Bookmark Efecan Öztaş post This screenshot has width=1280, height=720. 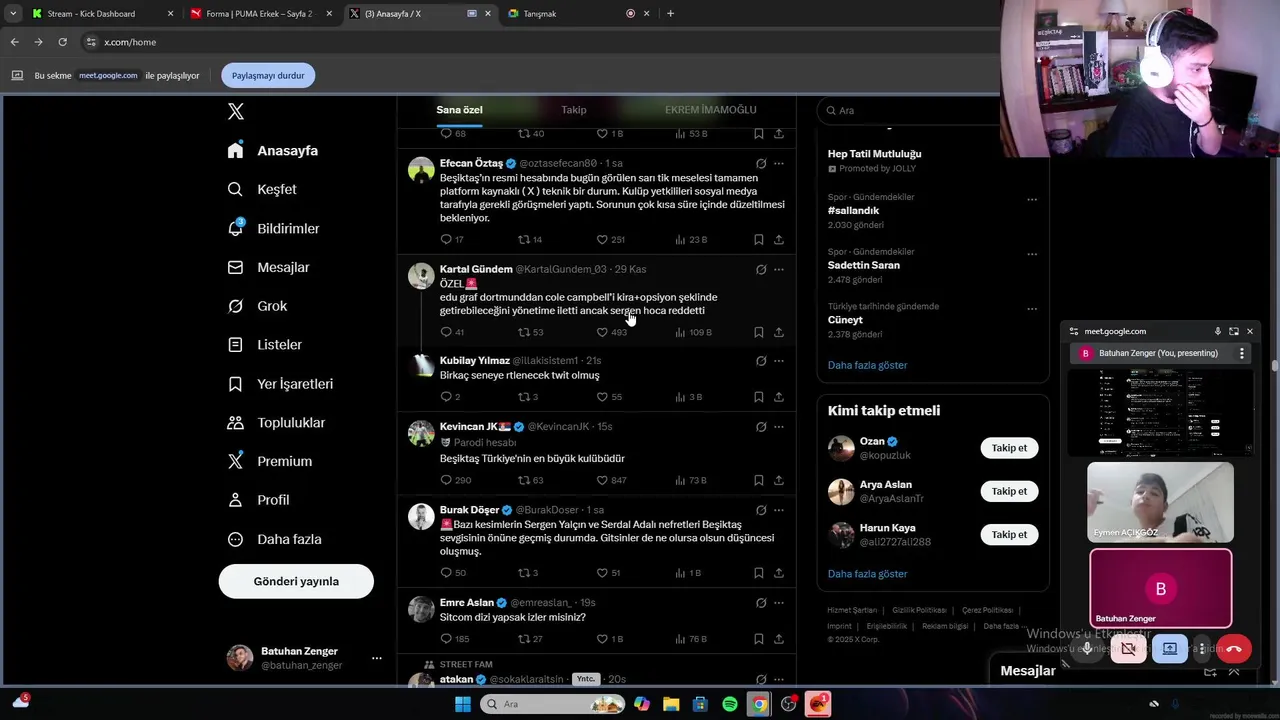(759, 240)
